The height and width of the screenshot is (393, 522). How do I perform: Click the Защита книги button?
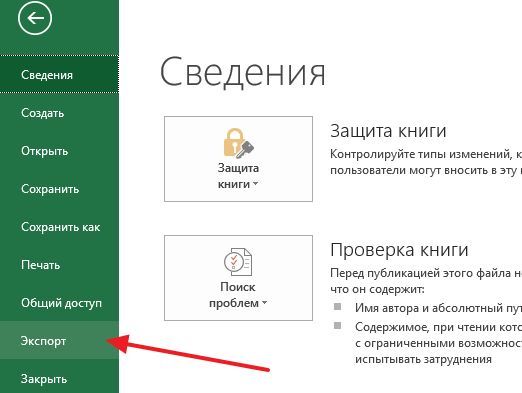pos(238,159)
